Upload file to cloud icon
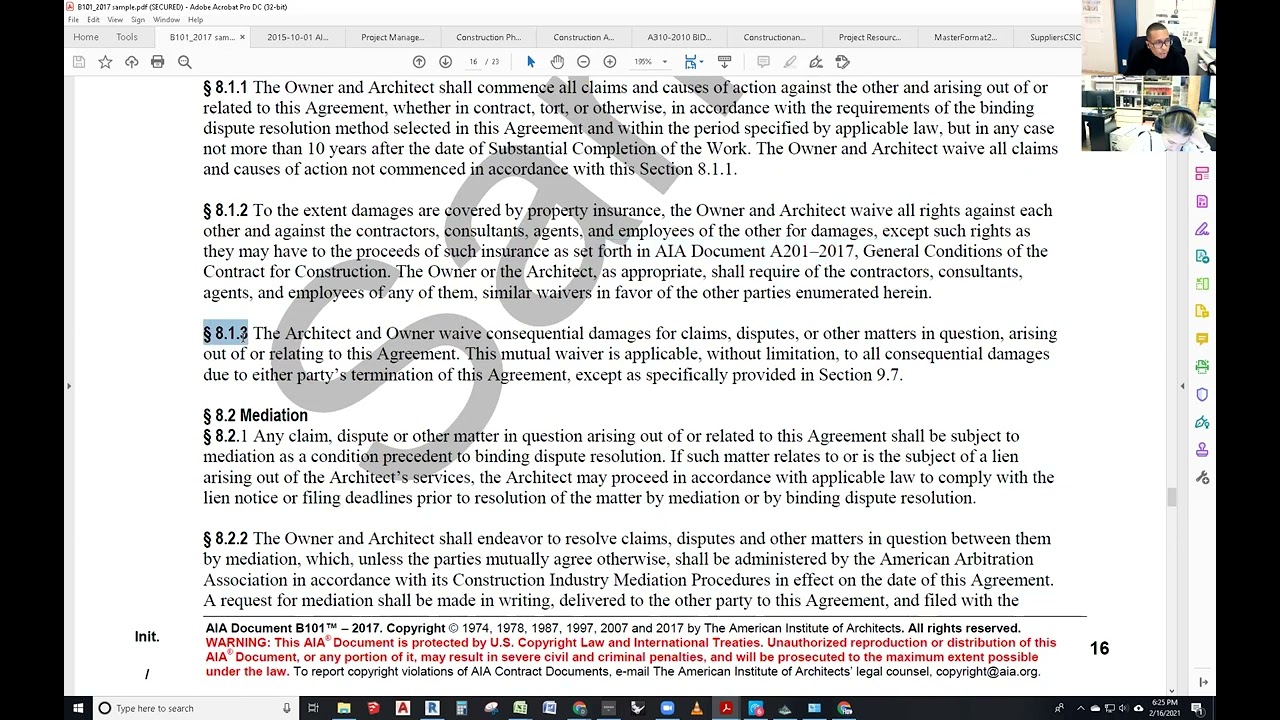The width and height of the screenshot is (1280, 720). 131,62
